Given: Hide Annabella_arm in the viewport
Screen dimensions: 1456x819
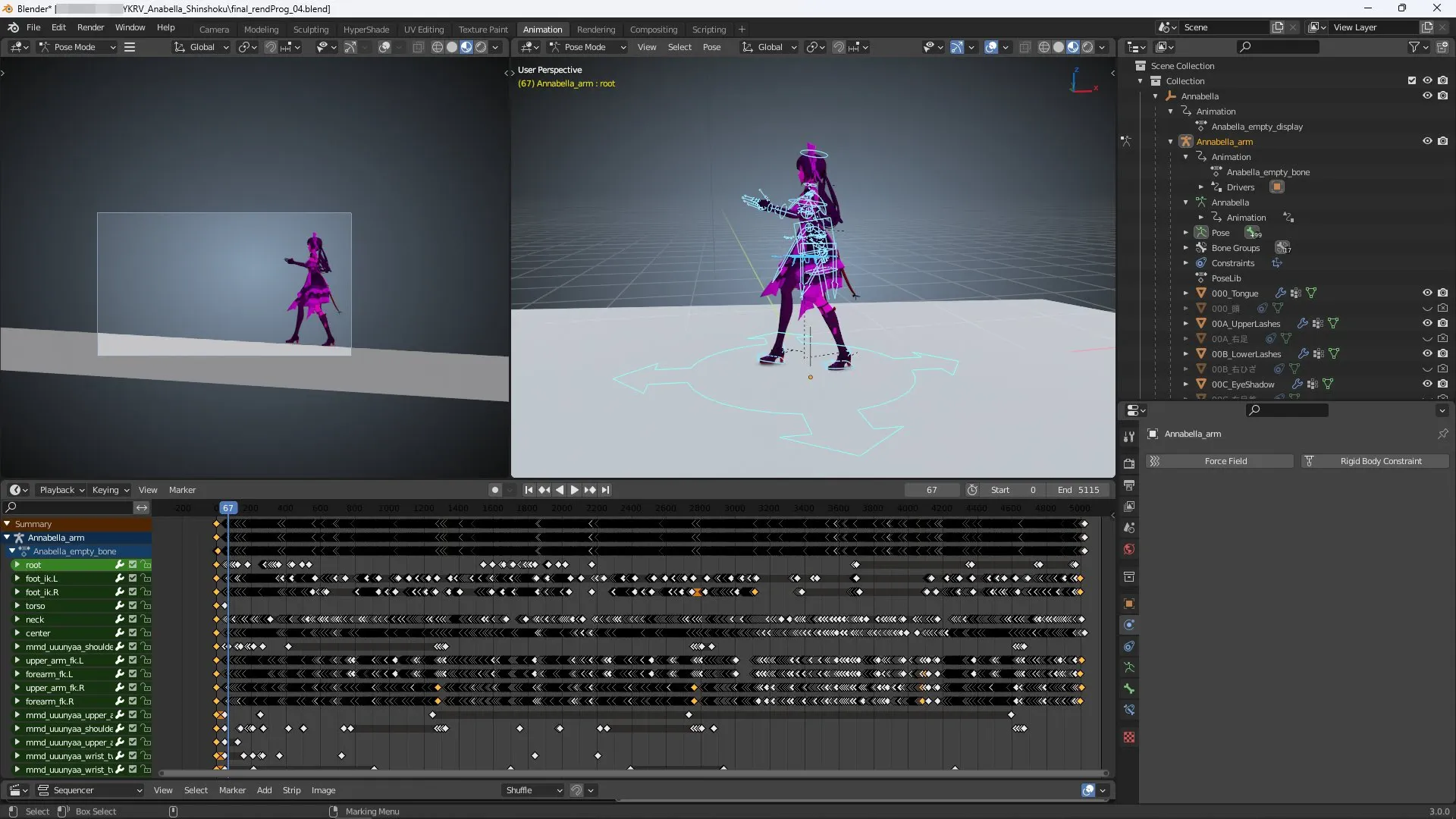Looking at the screenshot, I should point(1429,141).
